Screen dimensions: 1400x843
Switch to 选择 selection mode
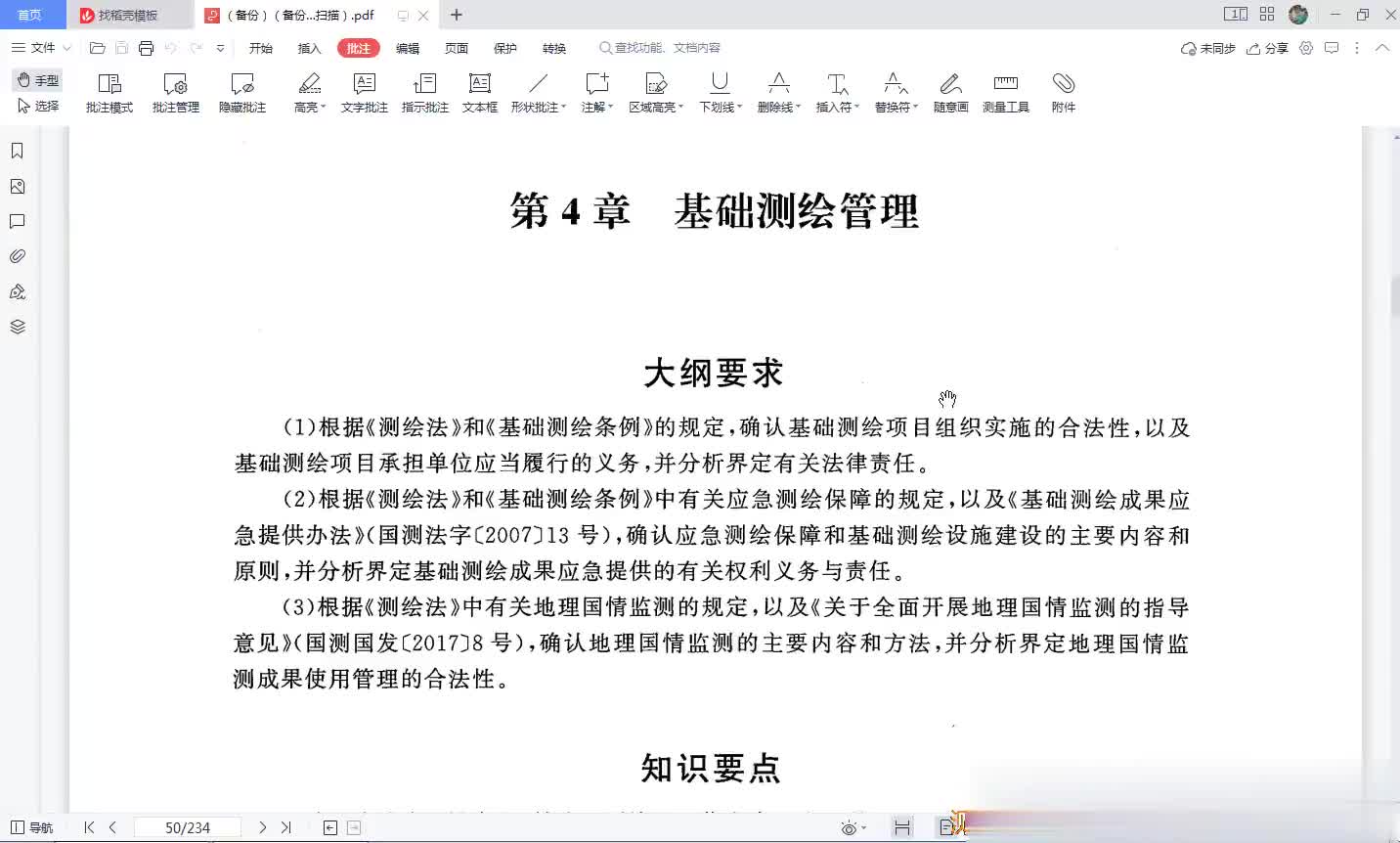tap(38, 106)
